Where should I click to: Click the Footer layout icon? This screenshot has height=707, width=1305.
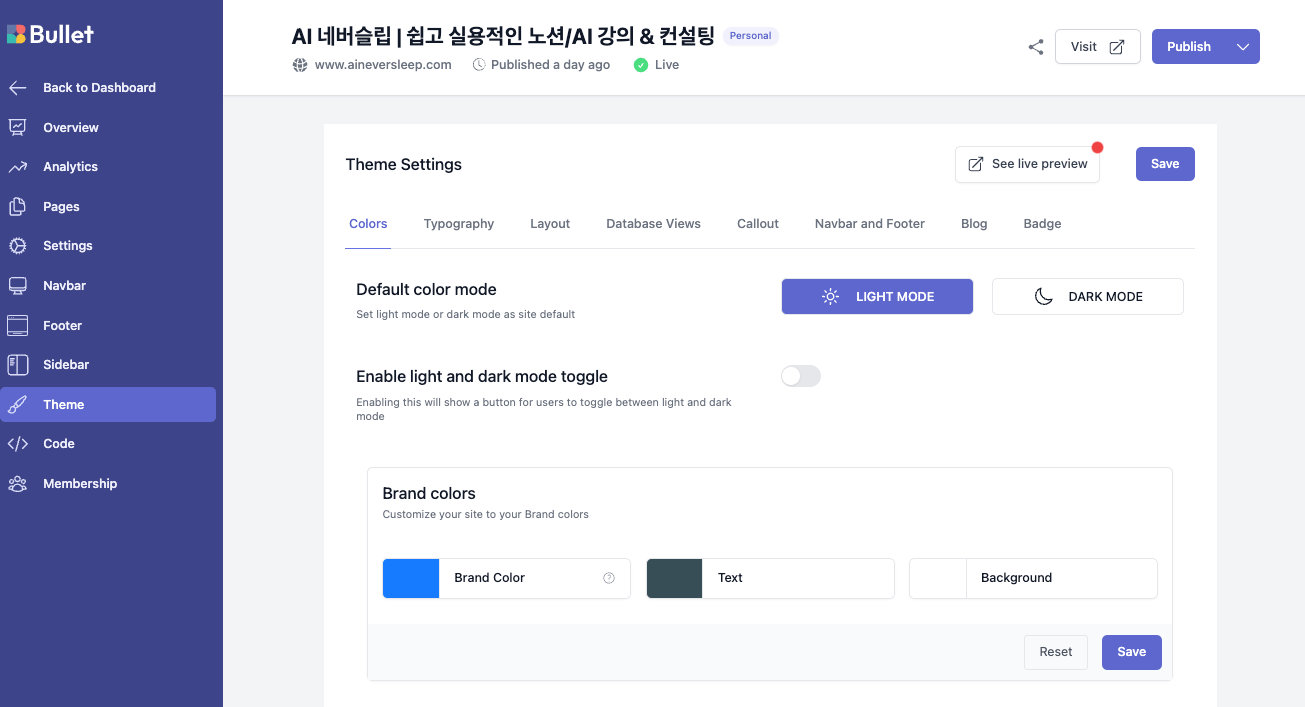[17, 325]
